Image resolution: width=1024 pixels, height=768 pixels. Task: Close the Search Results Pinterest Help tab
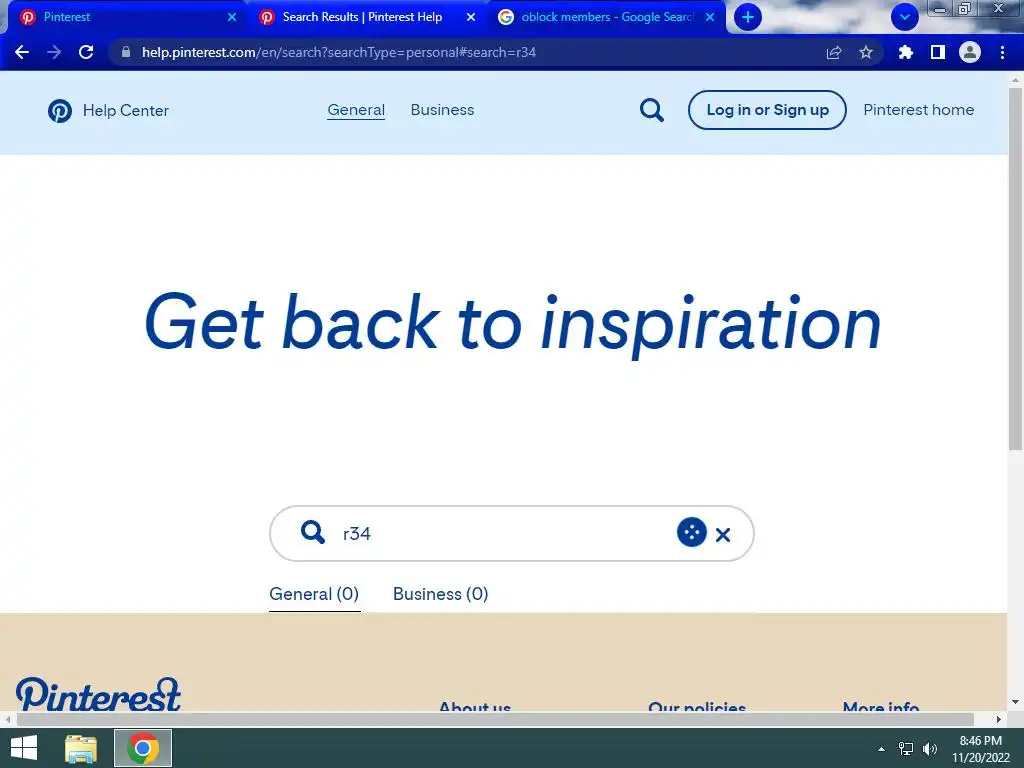471,17
